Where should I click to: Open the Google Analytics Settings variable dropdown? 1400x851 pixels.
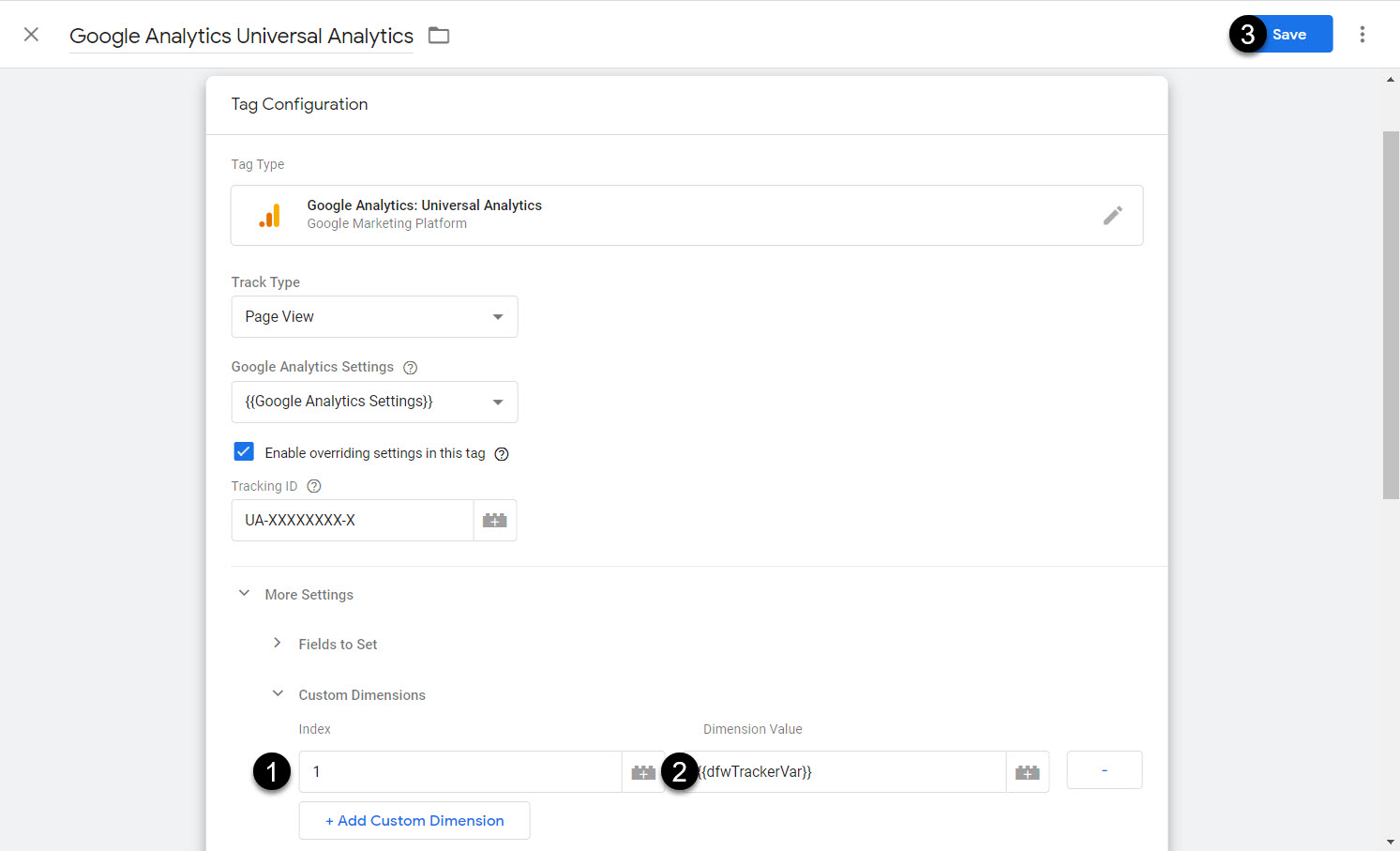point(374,402)
